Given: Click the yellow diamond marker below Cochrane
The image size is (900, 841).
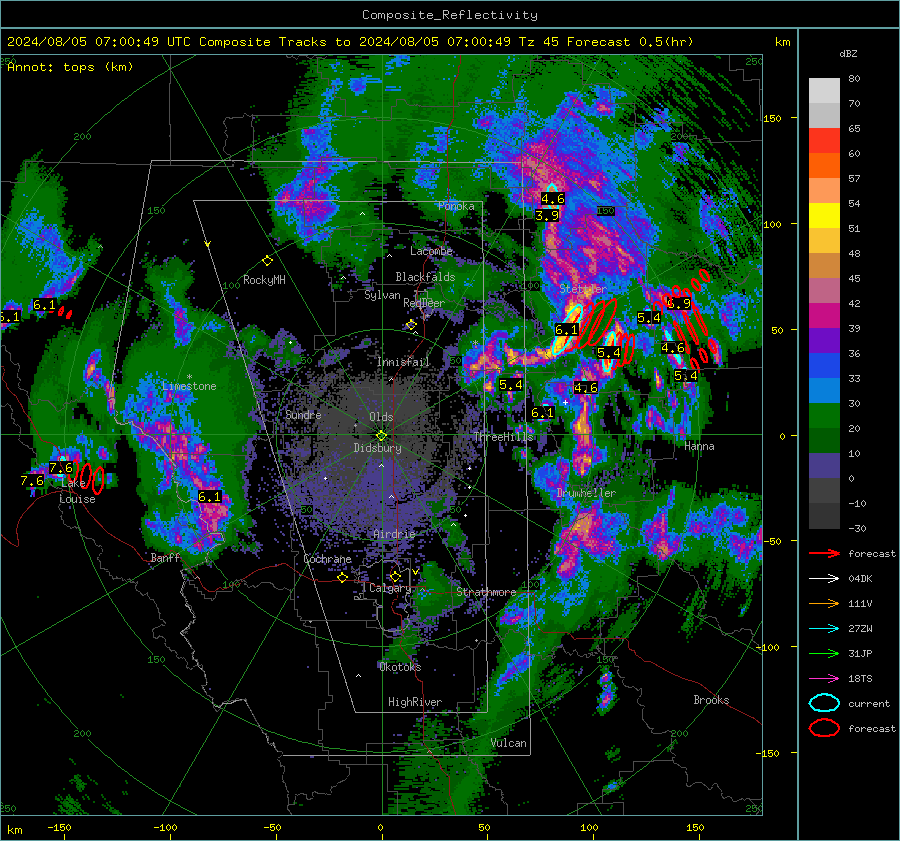Looking at the screenshot, I should 343,578.
